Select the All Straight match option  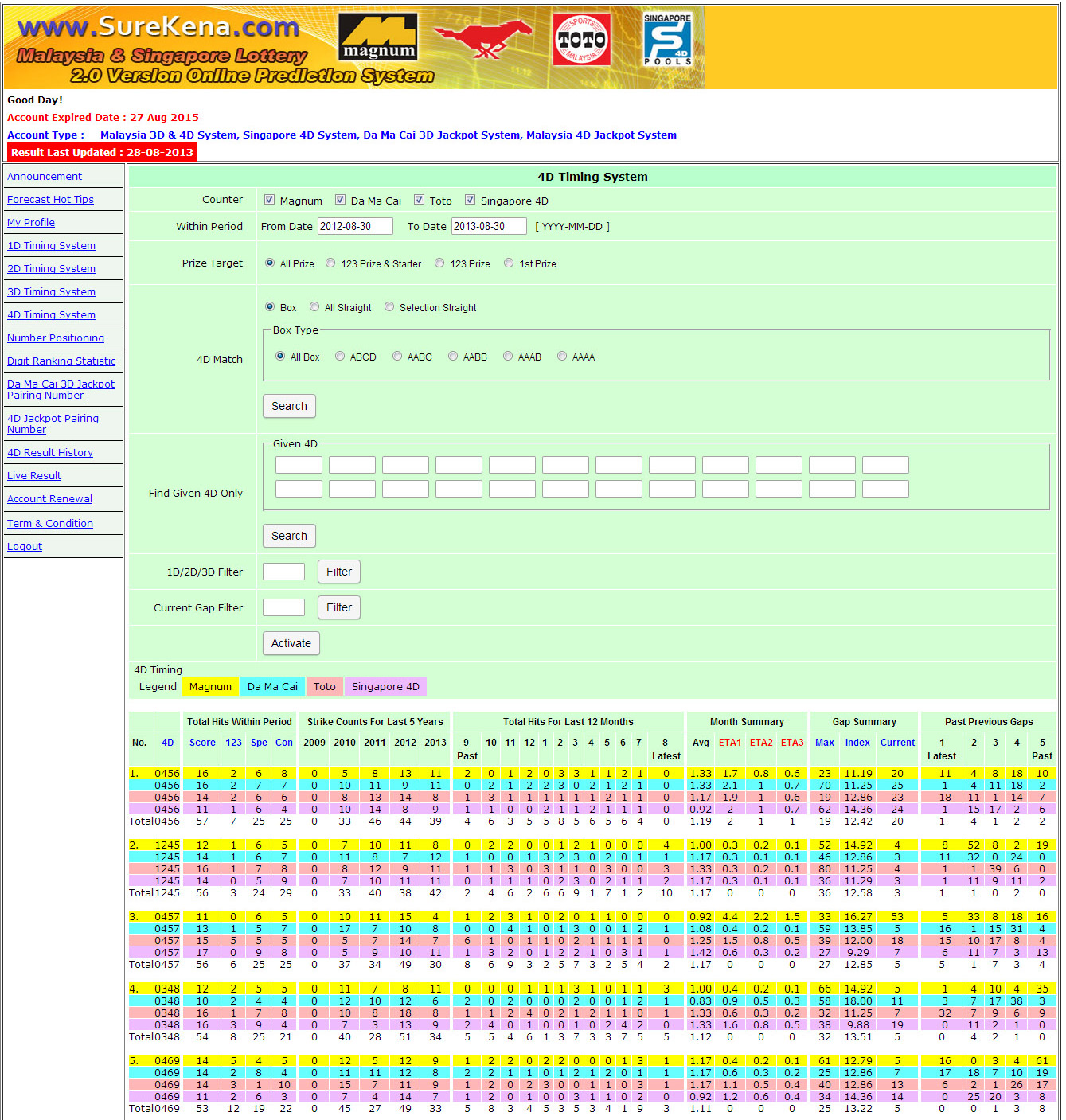[x=314, y=307]
